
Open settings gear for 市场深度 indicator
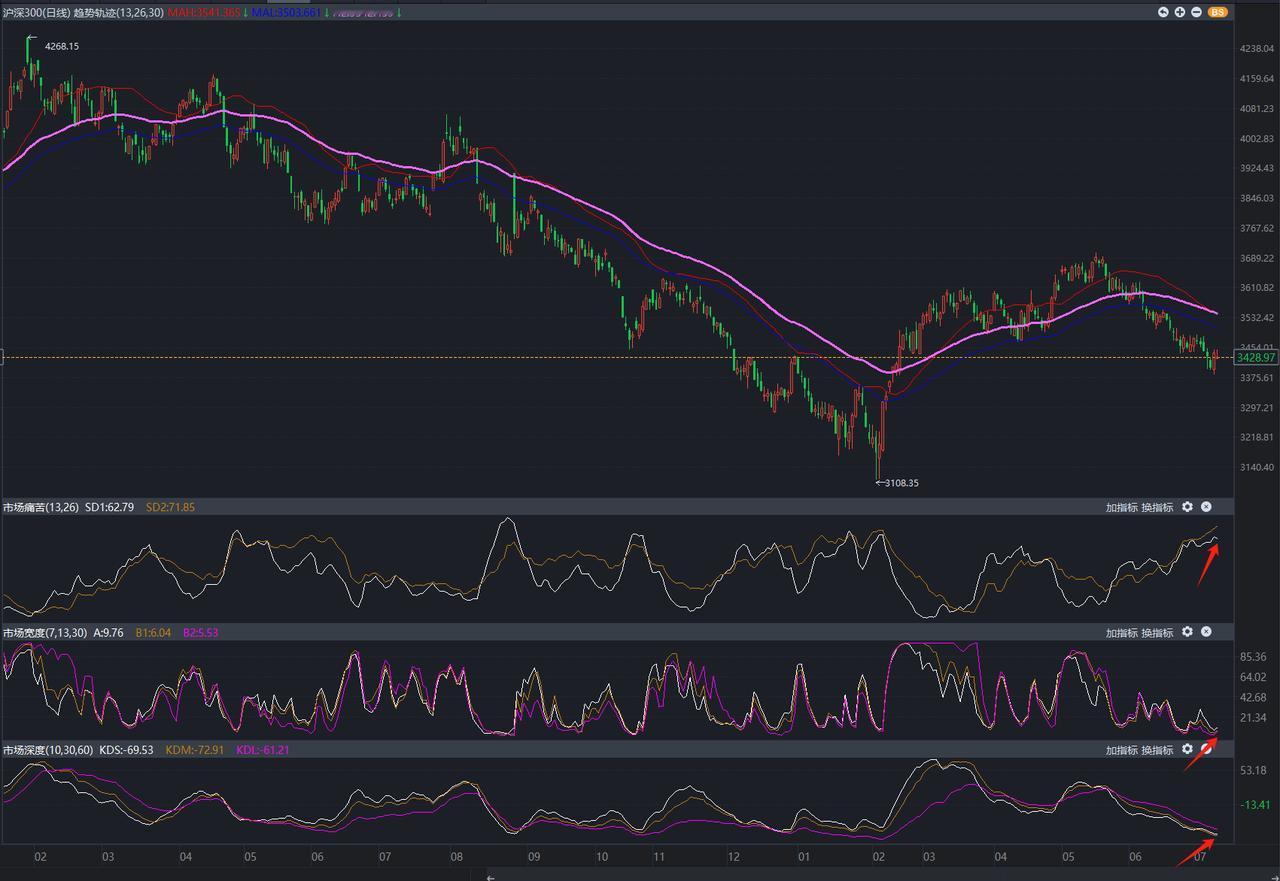tap(1187, 749)
